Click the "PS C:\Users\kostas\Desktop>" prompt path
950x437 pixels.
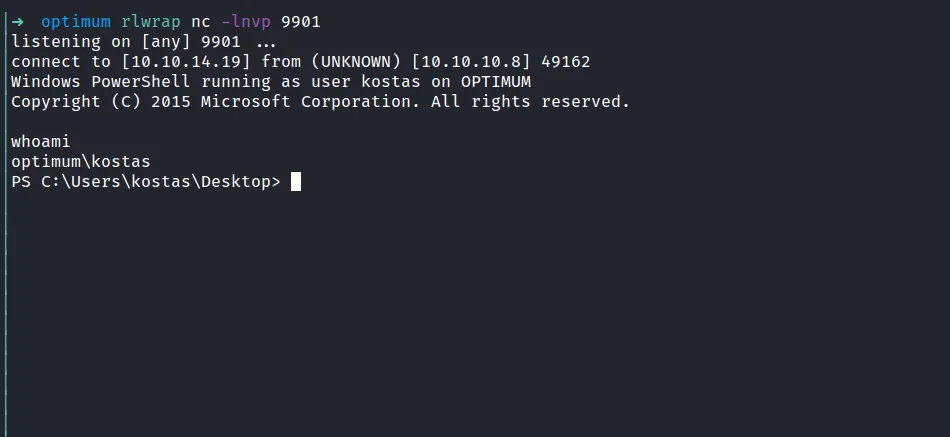[146, 182]
